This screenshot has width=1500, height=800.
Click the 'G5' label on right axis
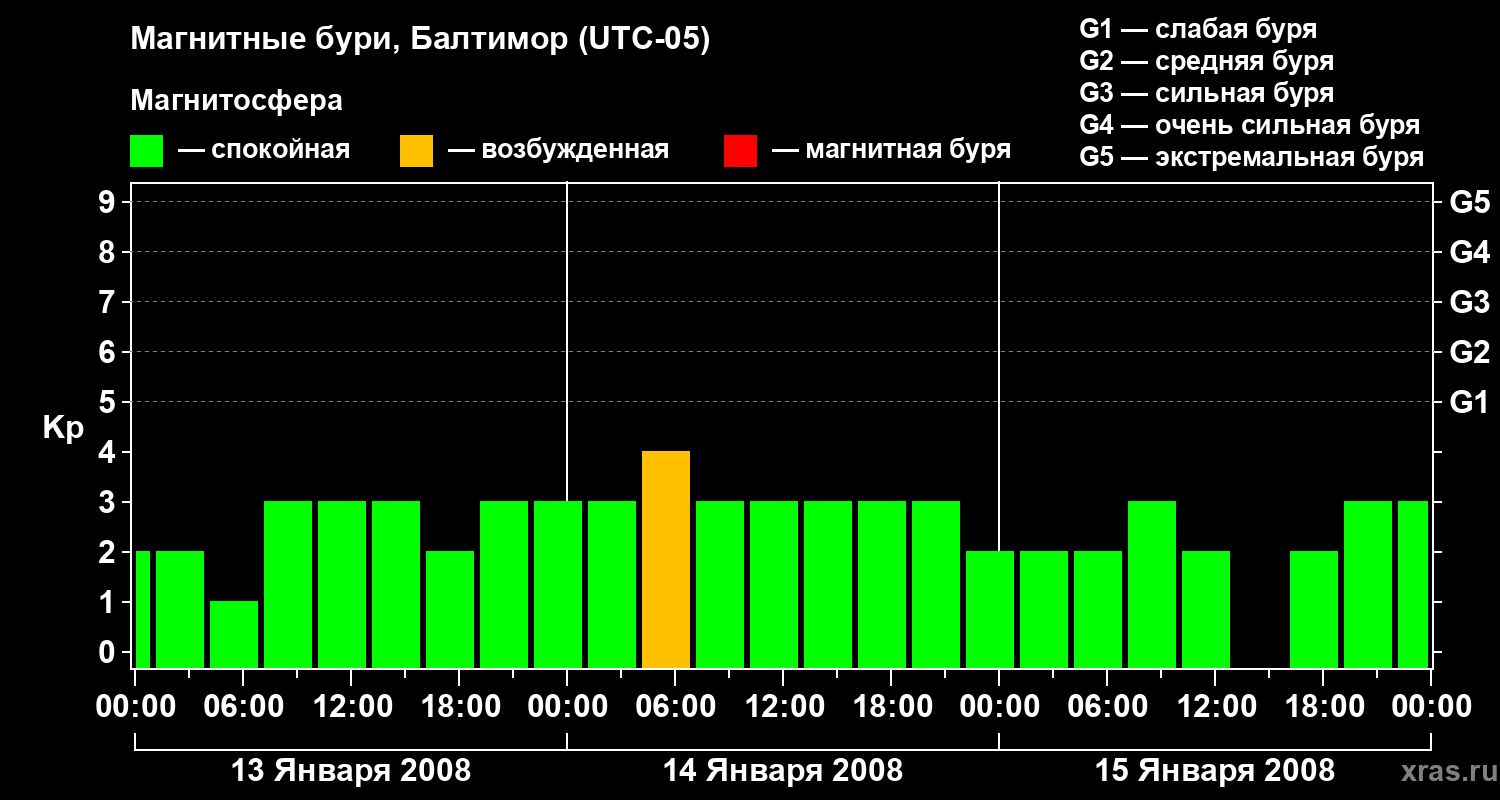coord(1470,202)
